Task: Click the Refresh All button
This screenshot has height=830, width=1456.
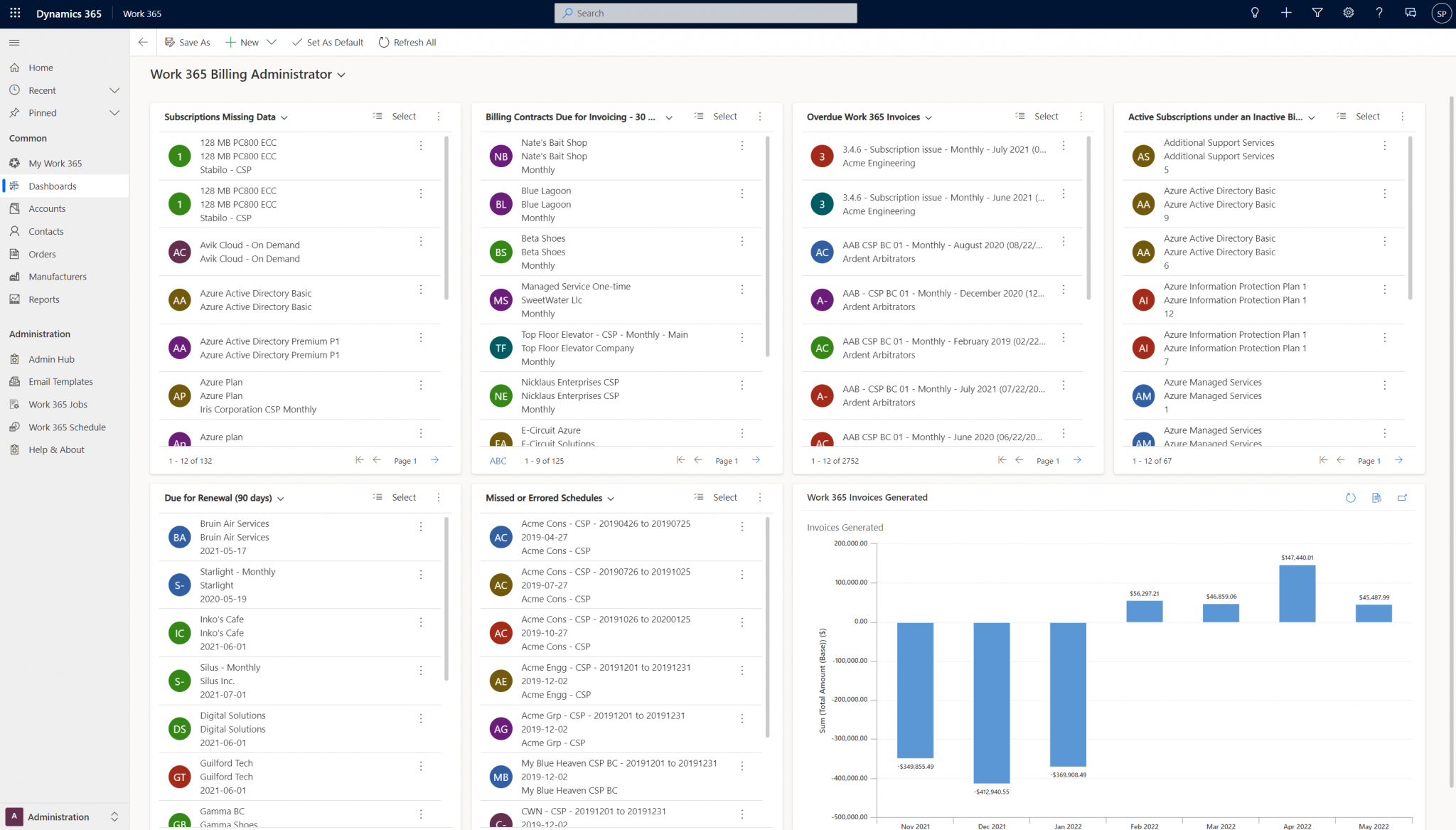Action: (x=407, y=43)
